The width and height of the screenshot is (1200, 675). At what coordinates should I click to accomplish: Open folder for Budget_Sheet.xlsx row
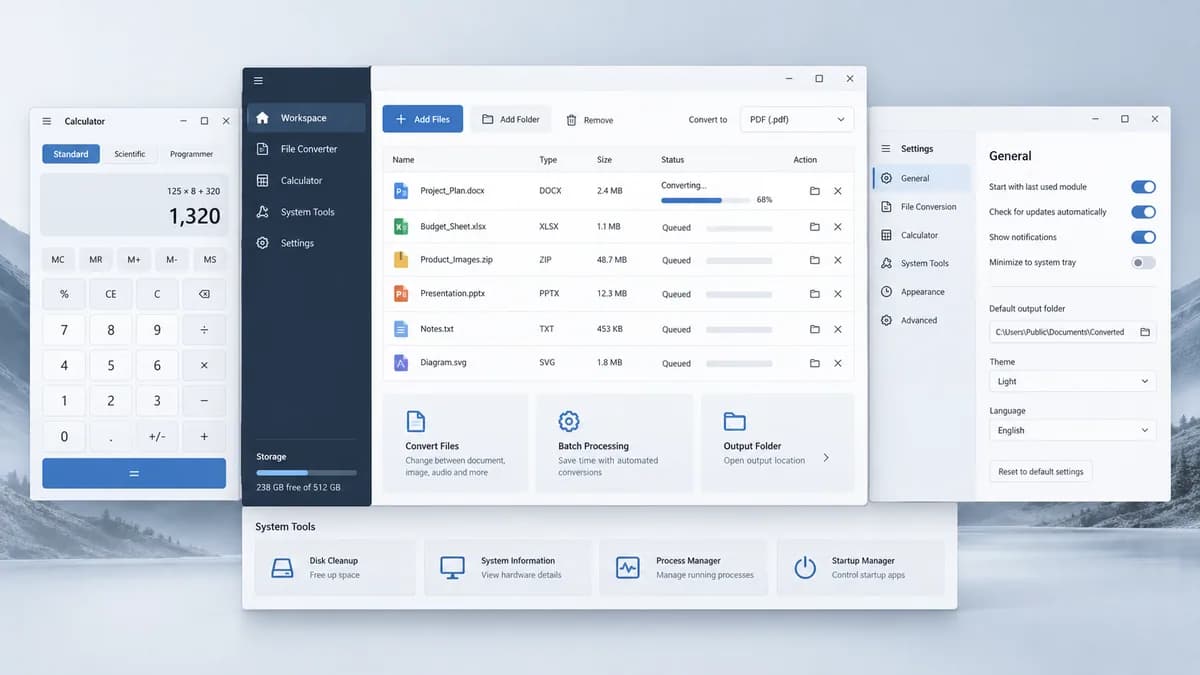(x=815, y=227)
